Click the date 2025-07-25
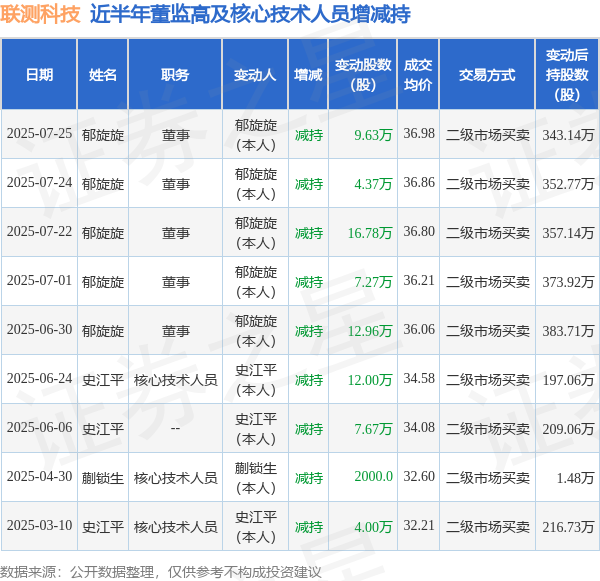This screenshot has width=600, height=581. (39, 134)
